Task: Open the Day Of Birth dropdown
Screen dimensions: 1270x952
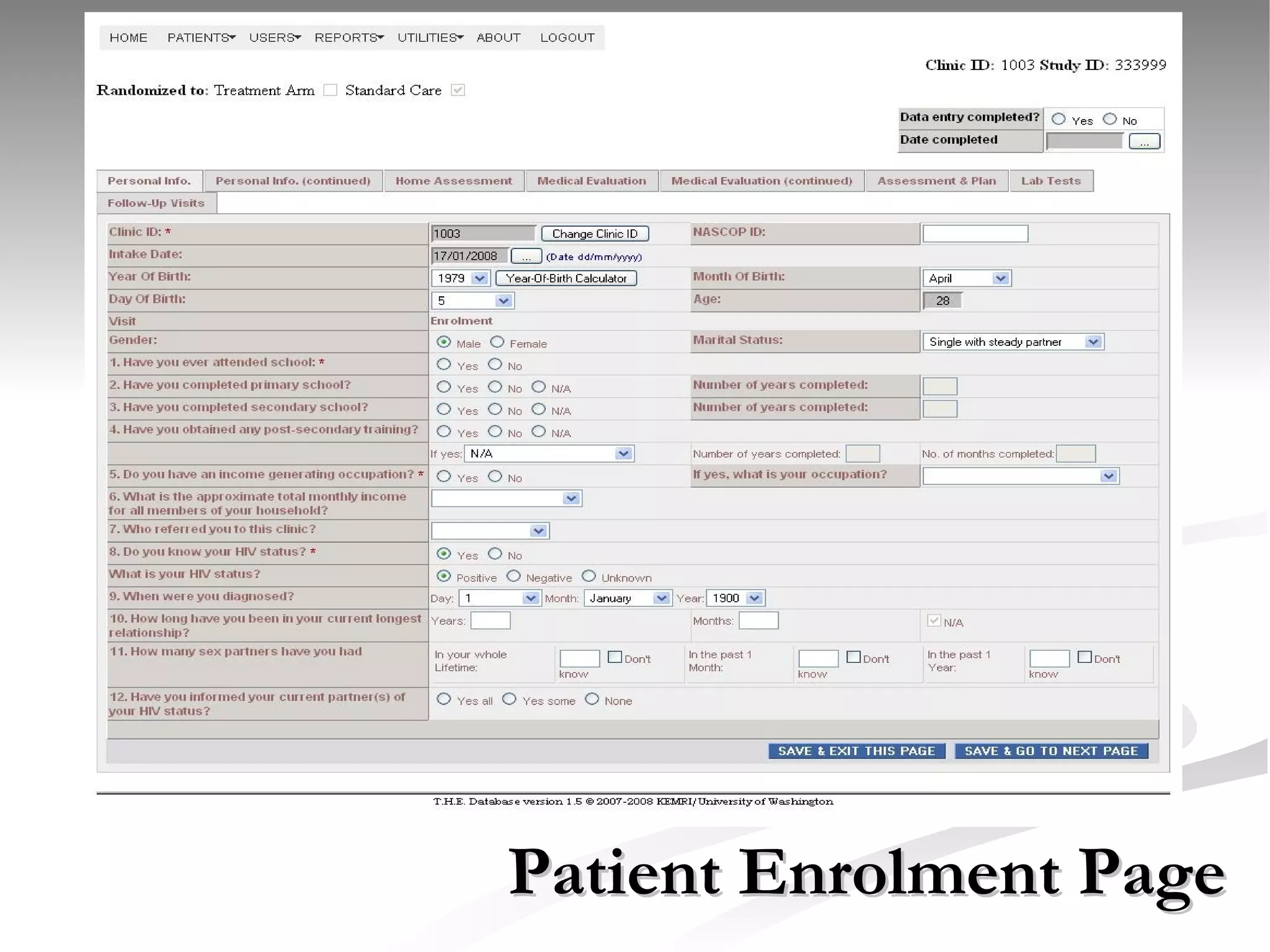Action: pyautogui.click(x=473, y=301)
